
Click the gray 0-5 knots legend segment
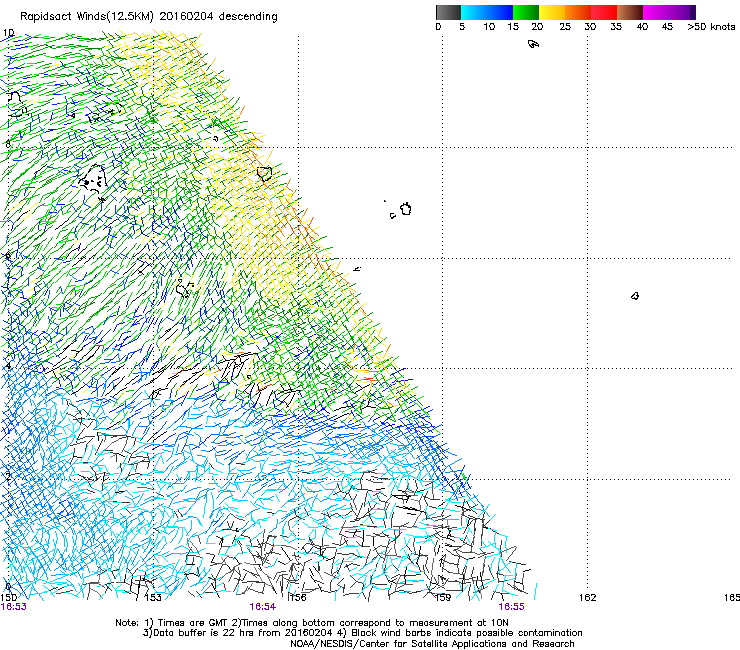pyautogui.click(x=448, y=12)
